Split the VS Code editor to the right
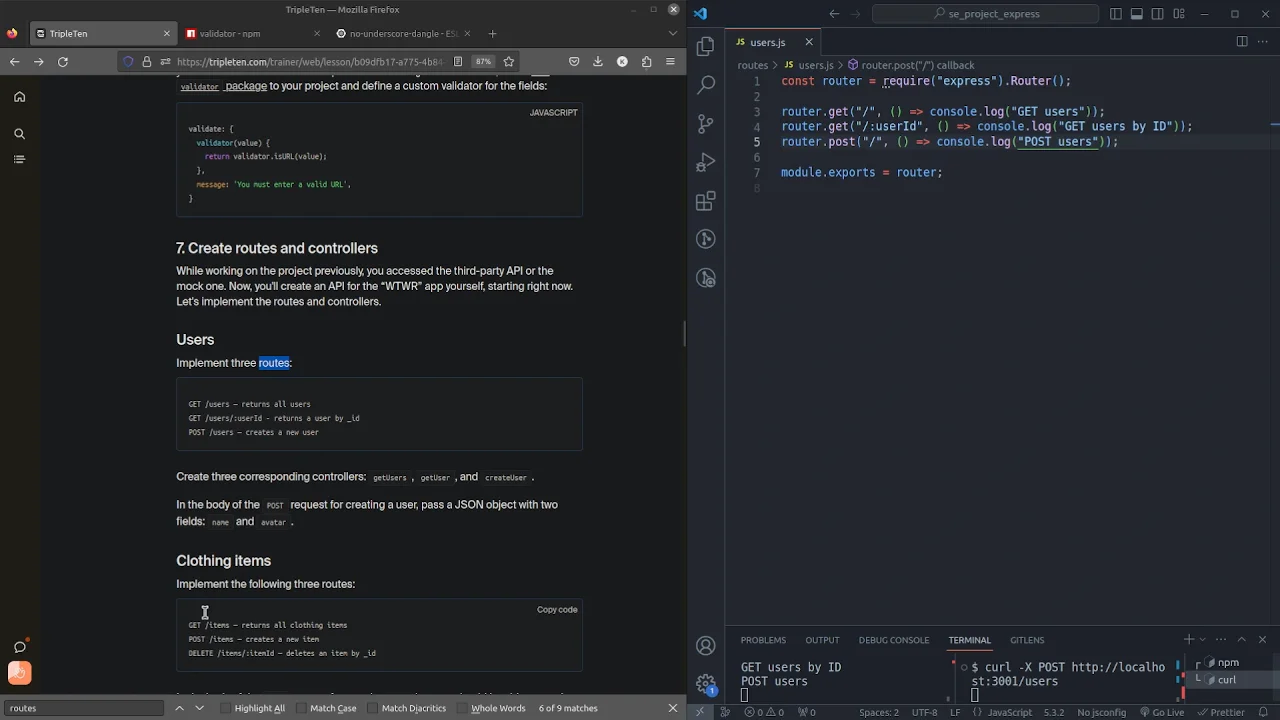The width and height of the screenshot is (1280, 720). tap(1241, 42)
